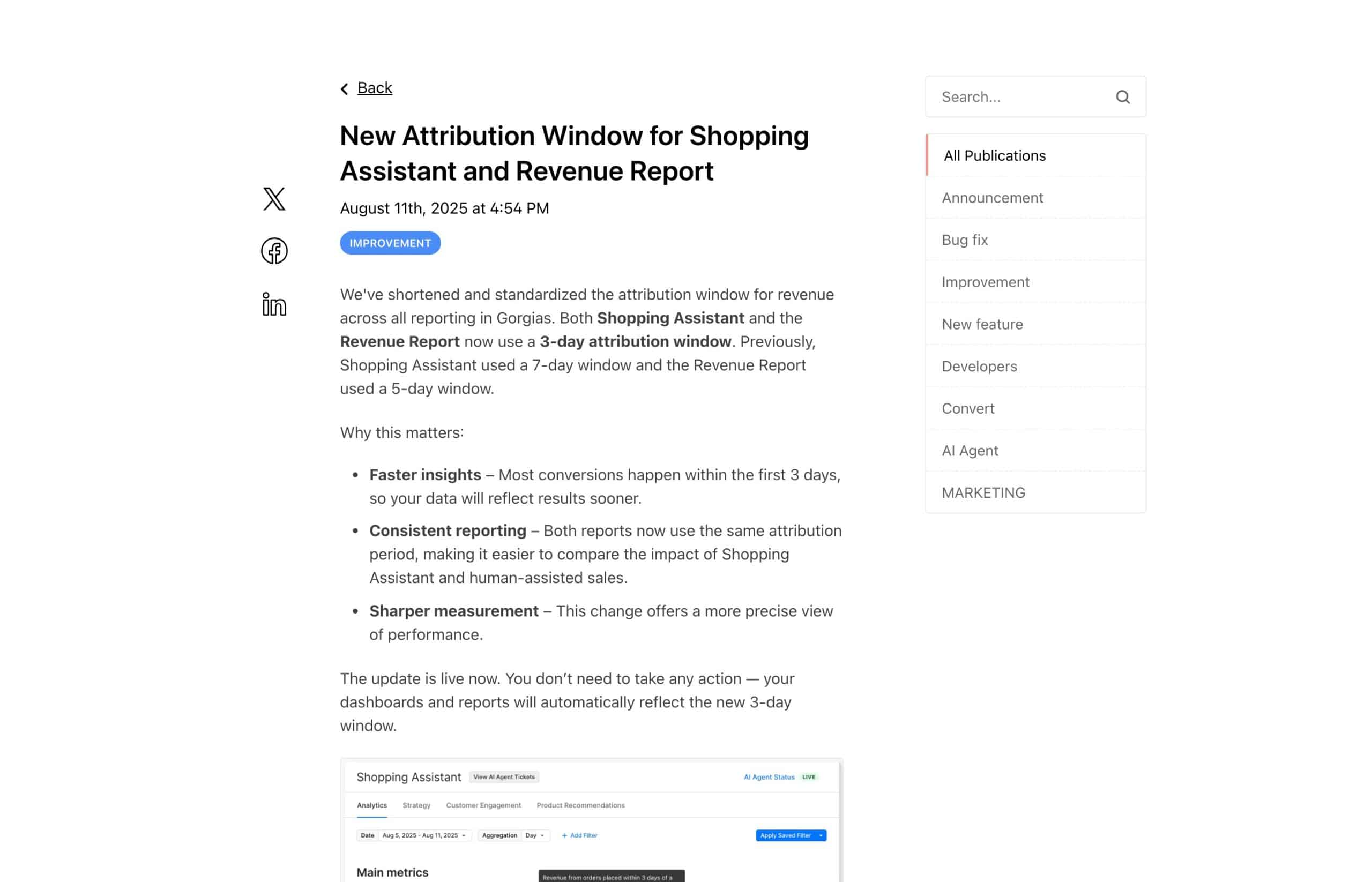Go back via the Back link
The height and width of the screenshot is (882, 1372).
375,88
